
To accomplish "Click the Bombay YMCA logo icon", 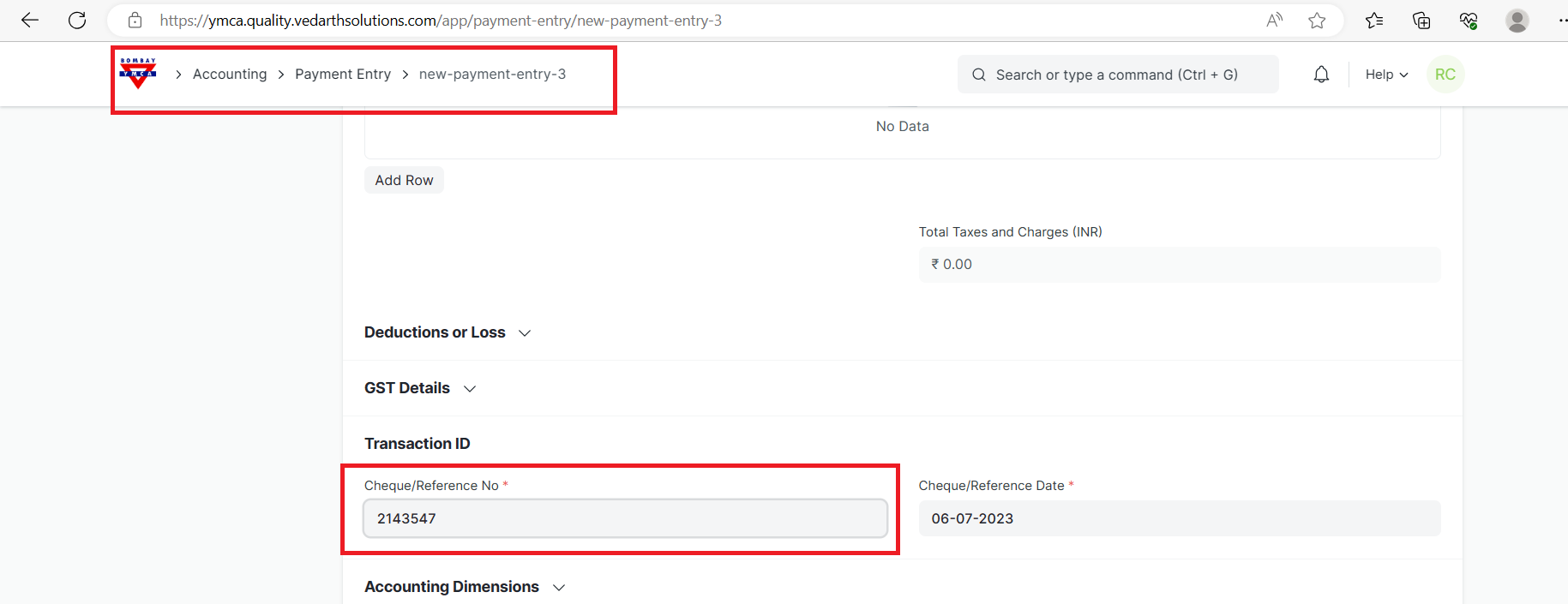I will (x=138, y=74).
